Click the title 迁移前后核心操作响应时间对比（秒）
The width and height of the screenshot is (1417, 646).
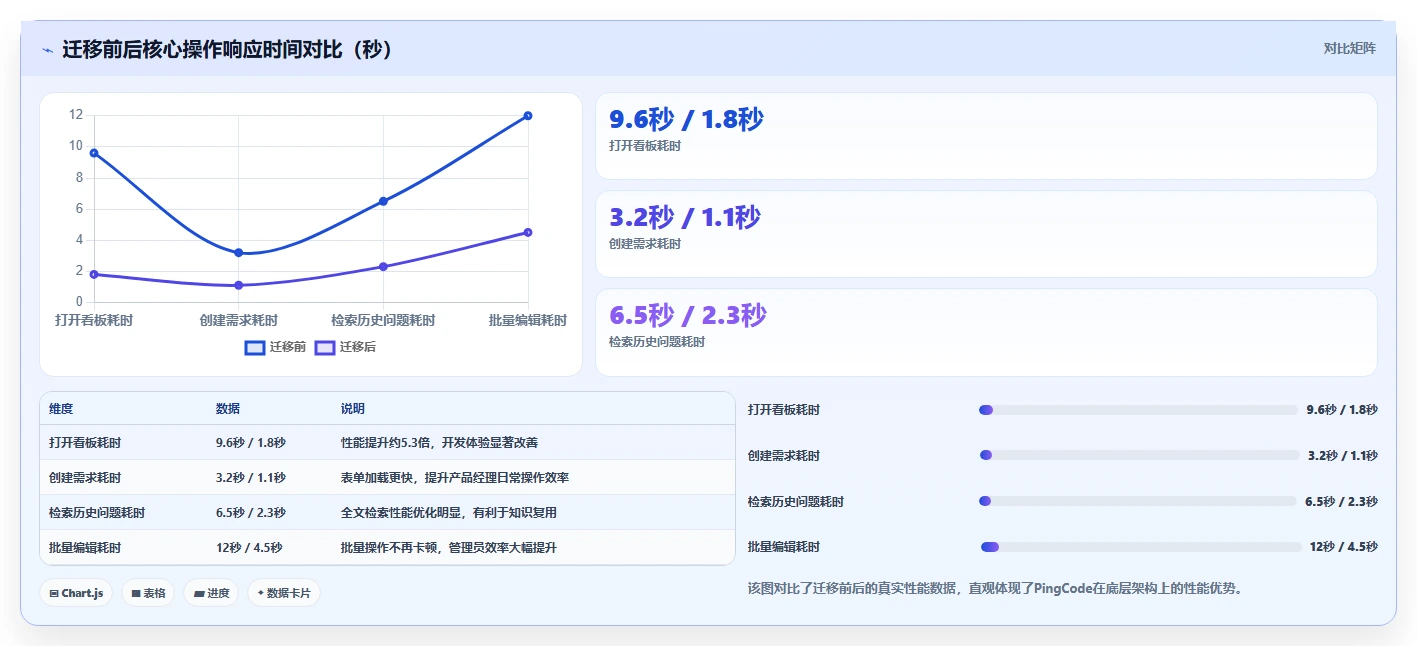229,49
